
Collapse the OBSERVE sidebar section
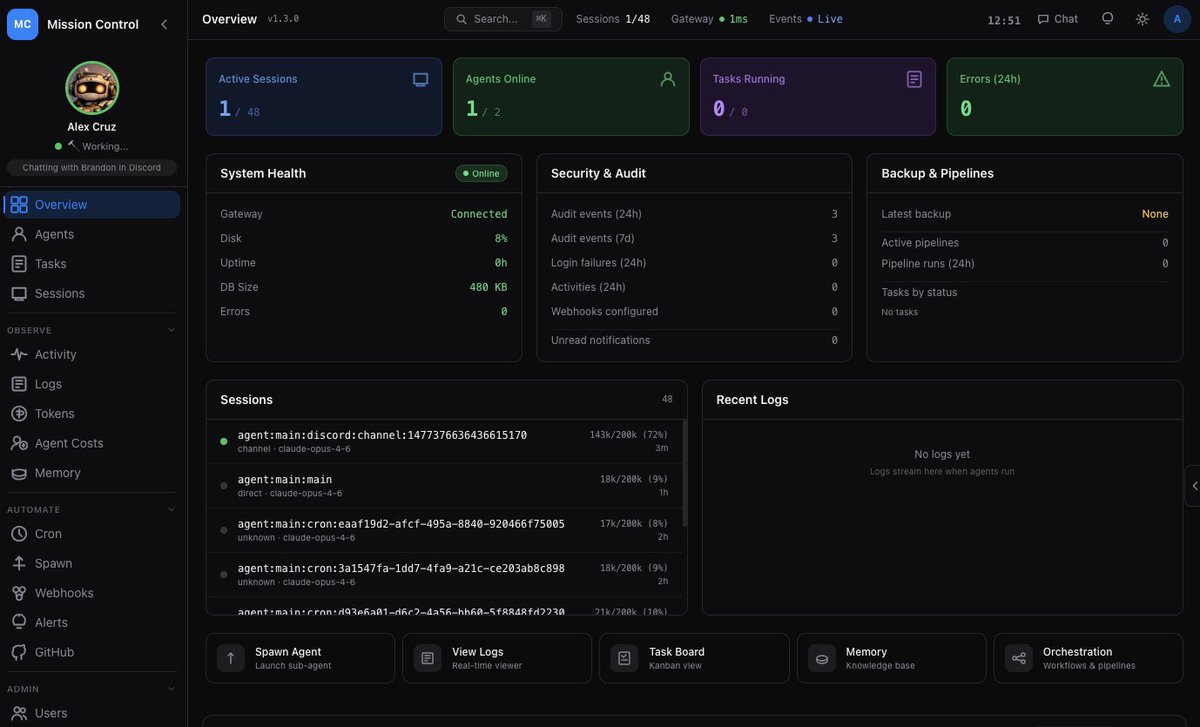point(170,329)
